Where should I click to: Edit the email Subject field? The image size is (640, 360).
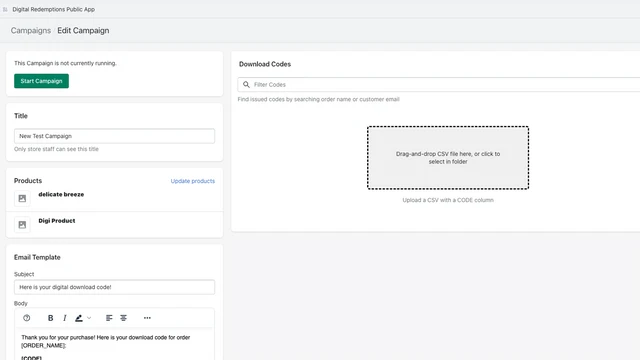tap(114, 287)
